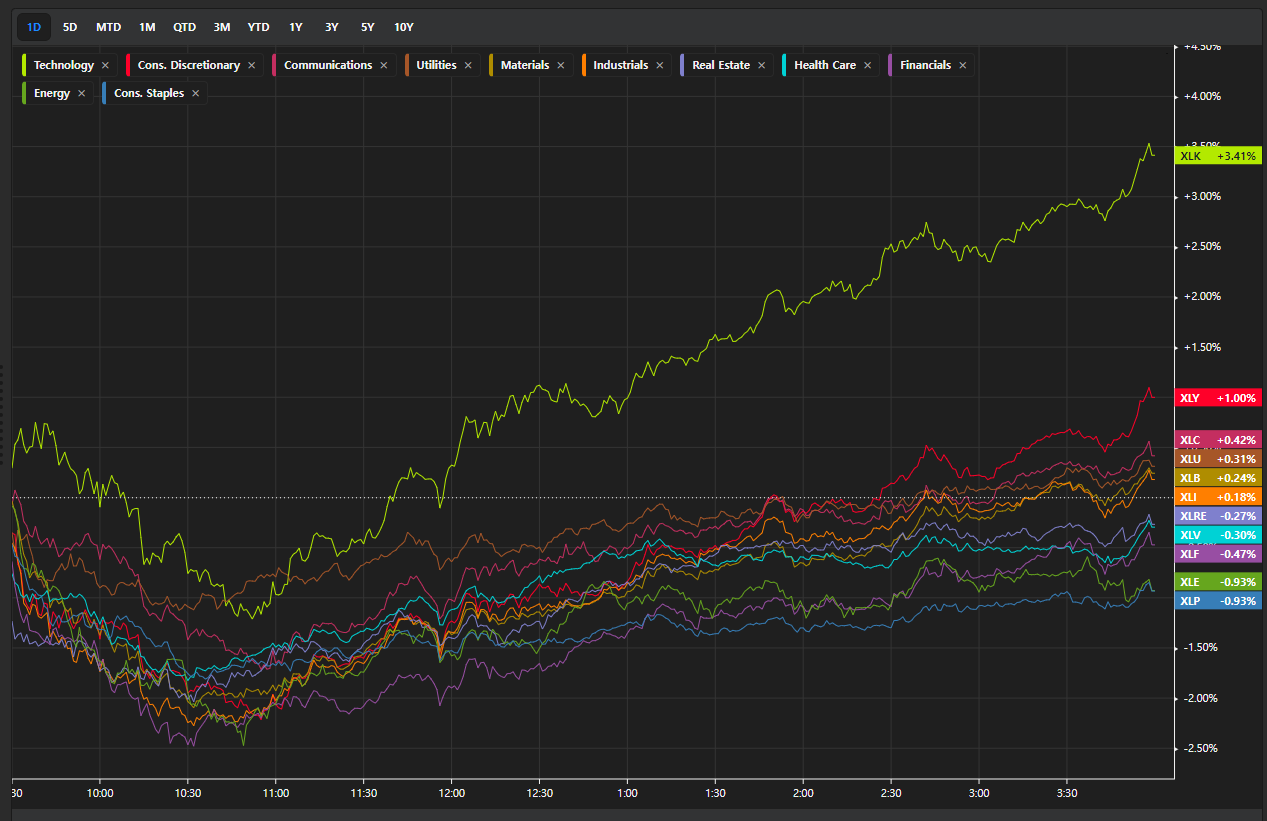Select the 1D active range tab

pyautogui.click(x=34, y=27)
